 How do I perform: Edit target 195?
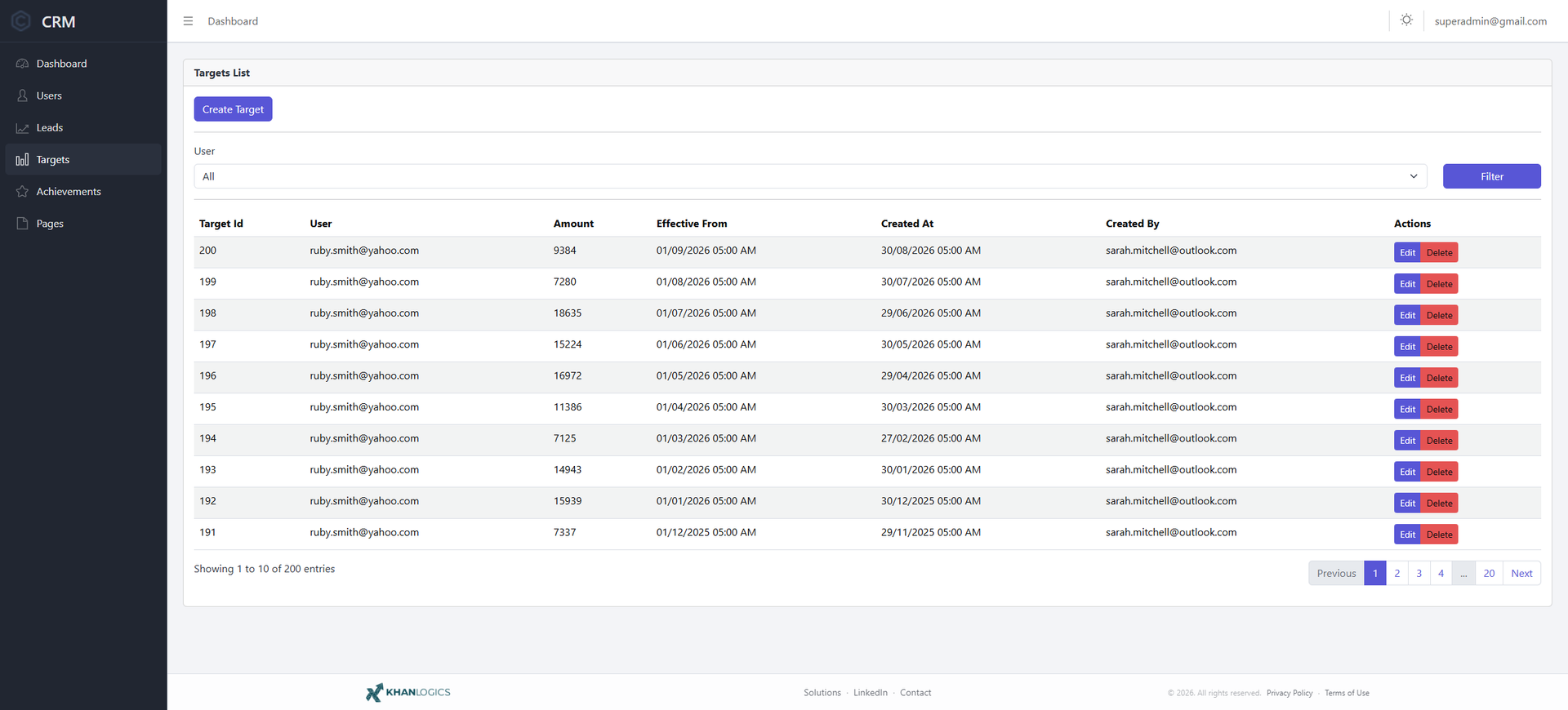1407,410
